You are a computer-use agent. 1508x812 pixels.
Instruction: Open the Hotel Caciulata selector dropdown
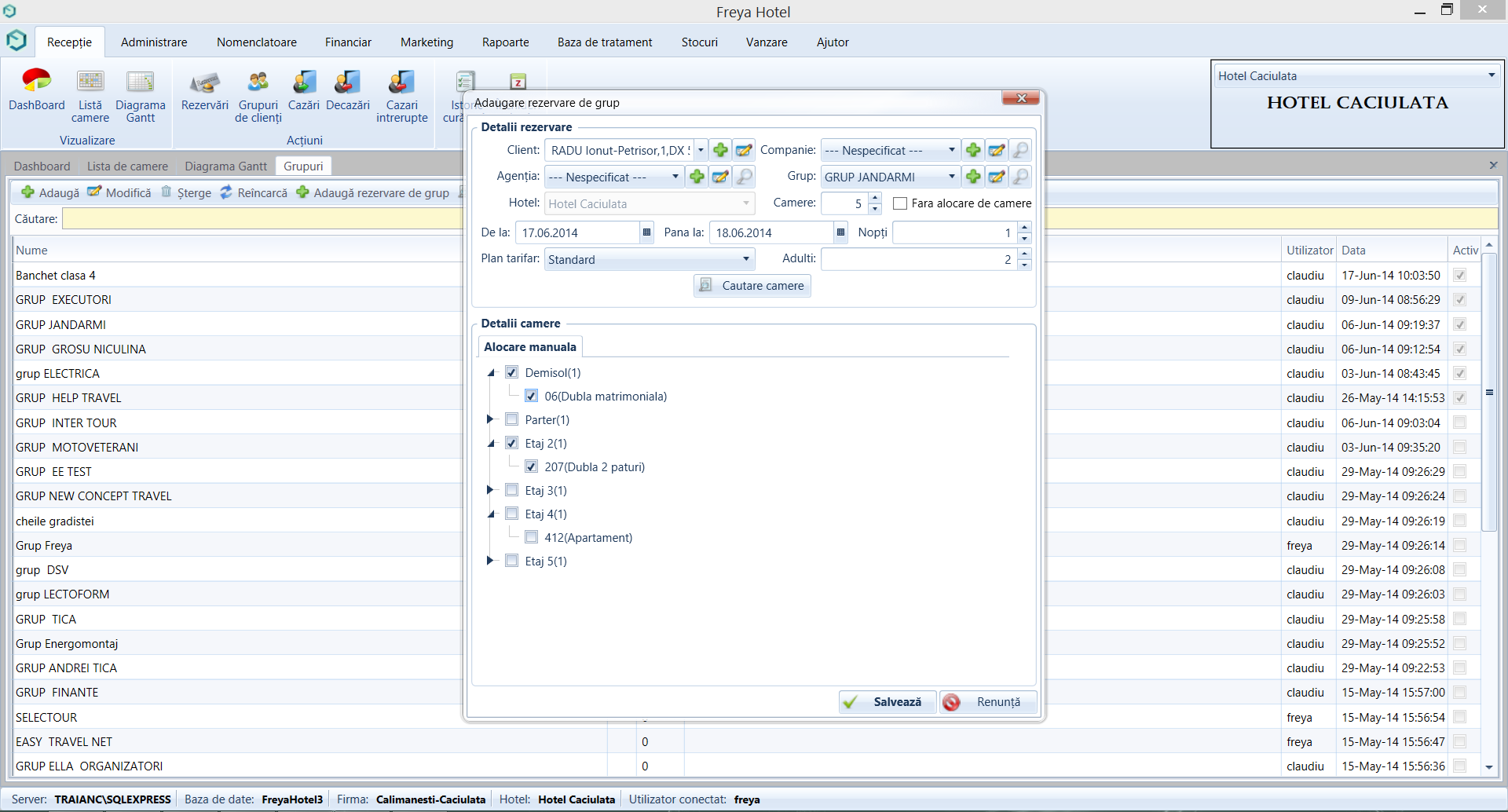pos(1491,75)
